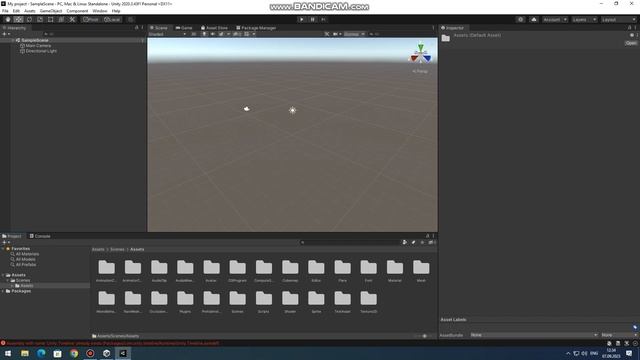
Task: Select the combined Transform tool
Action: coord(61,19)
